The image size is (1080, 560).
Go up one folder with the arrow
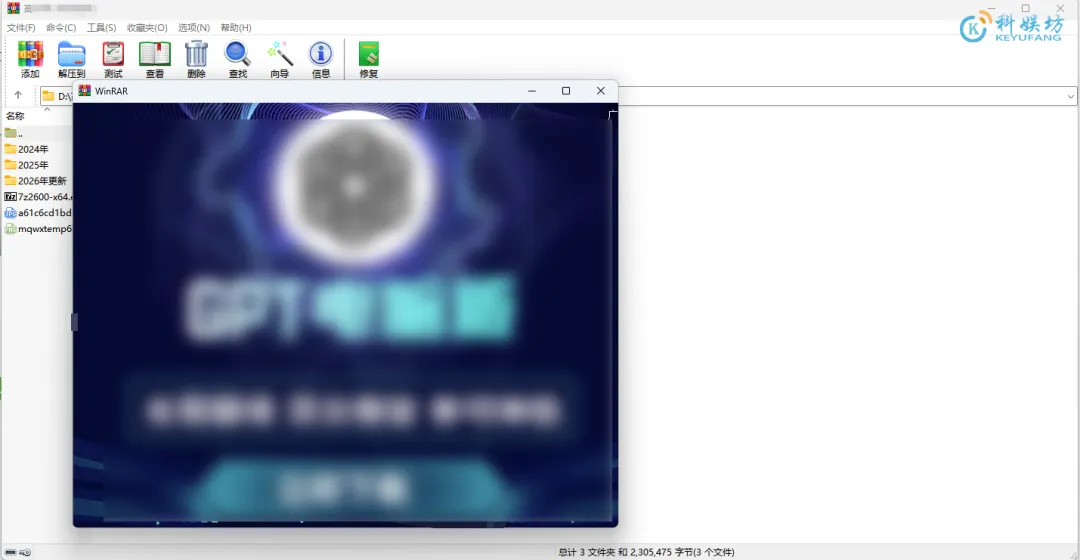18,95
